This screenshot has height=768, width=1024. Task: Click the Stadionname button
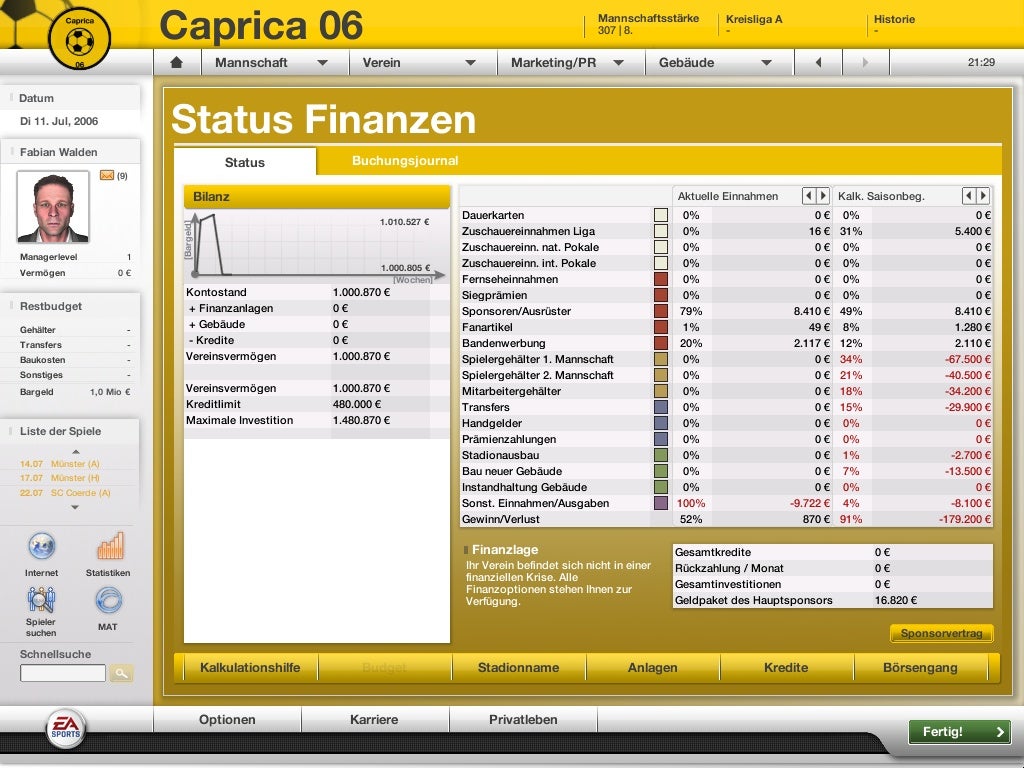click(x=519, y=667)
